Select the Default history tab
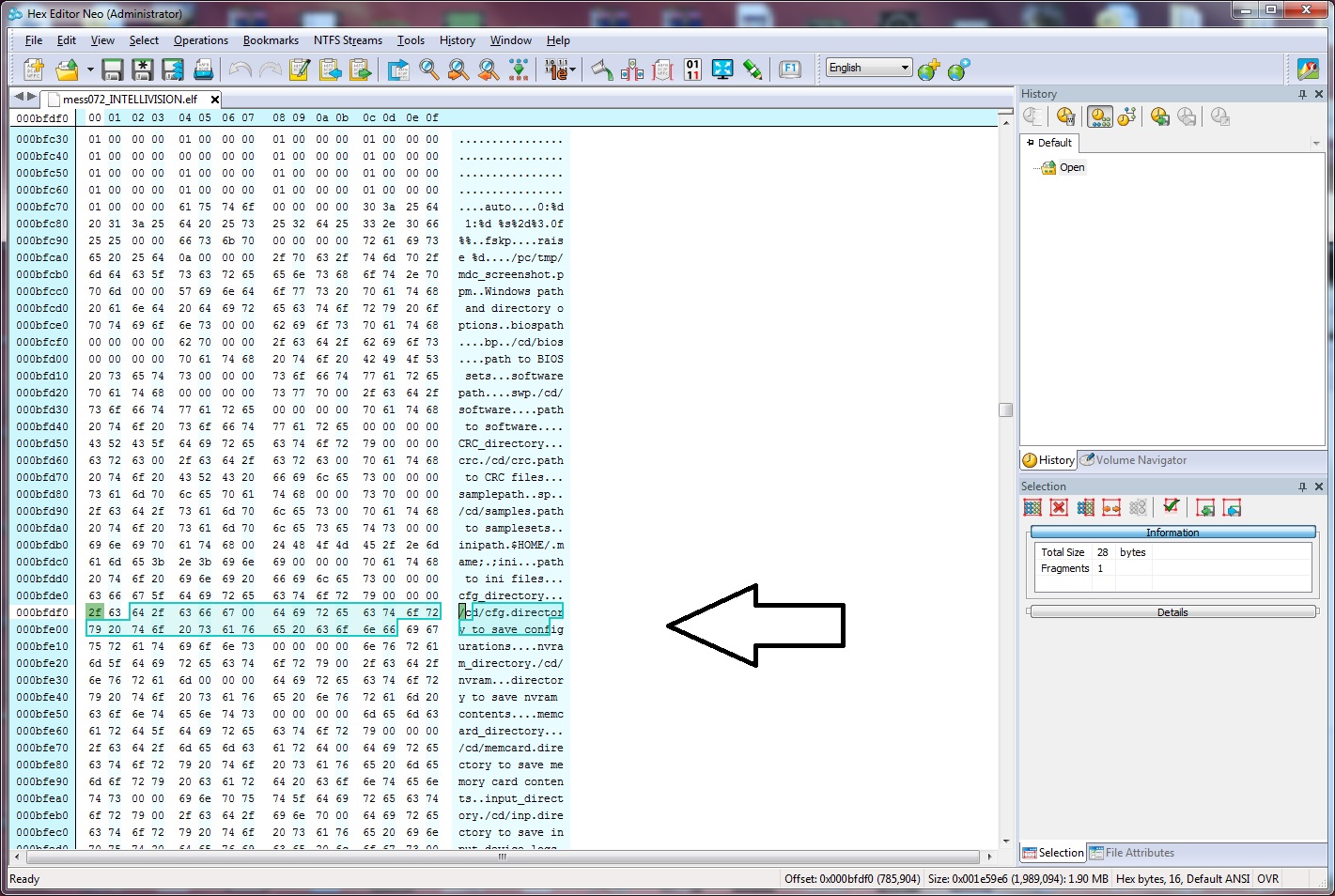The width and height of the screenshot is (1335, 896). pyautogui.click(x=1049, y=143)
